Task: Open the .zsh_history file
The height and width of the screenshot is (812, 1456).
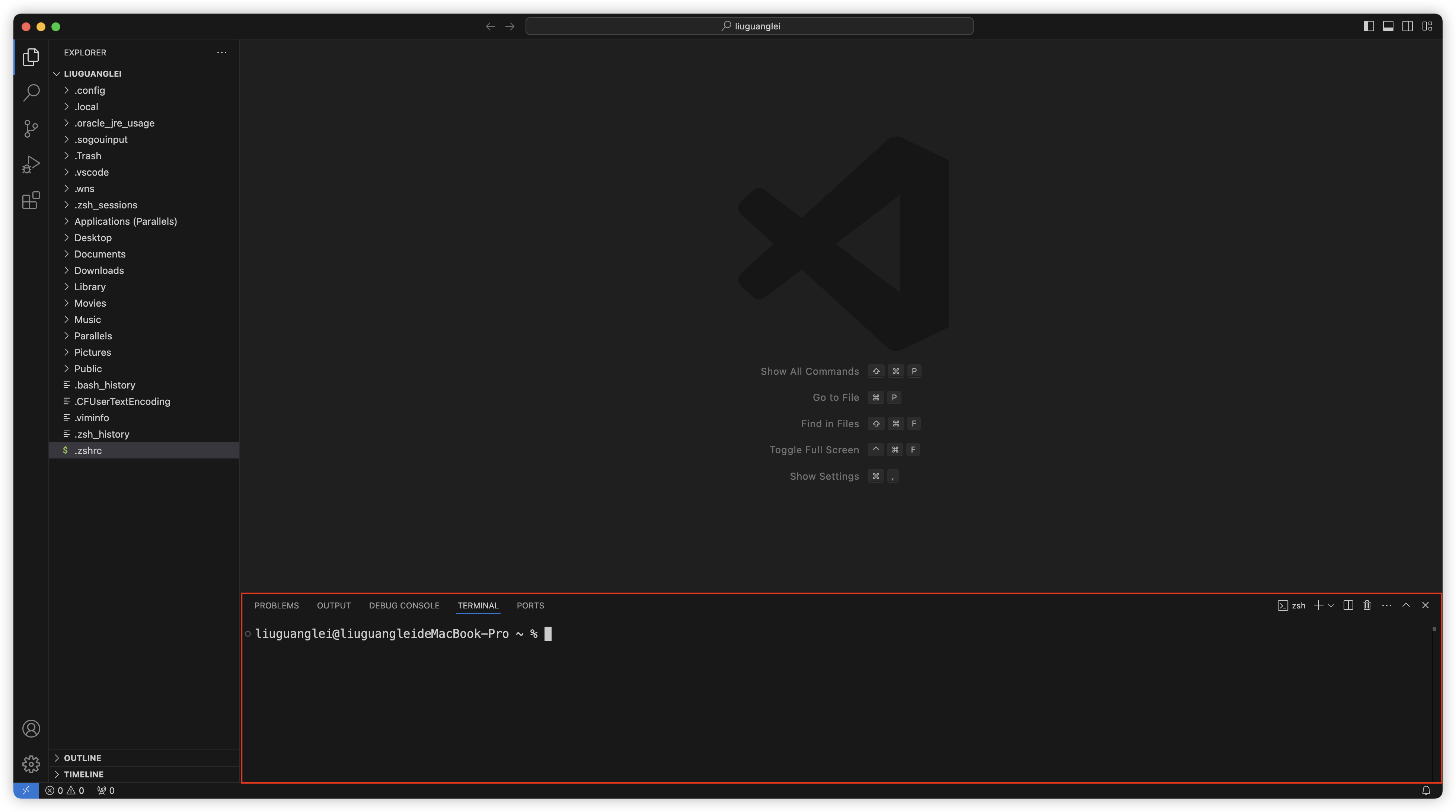Action: pos(102,434)
